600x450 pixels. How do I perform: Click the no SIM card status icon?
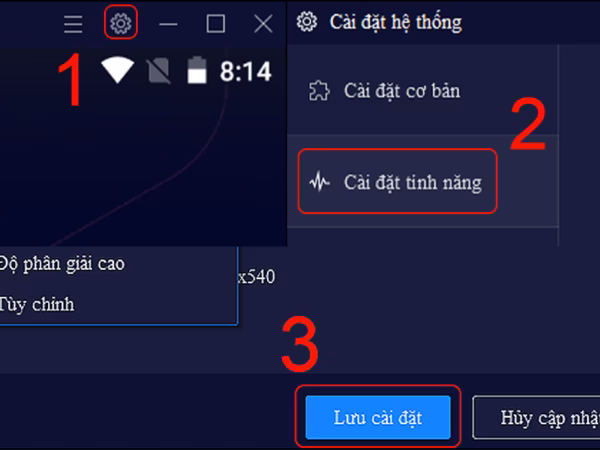click(158, 71)
